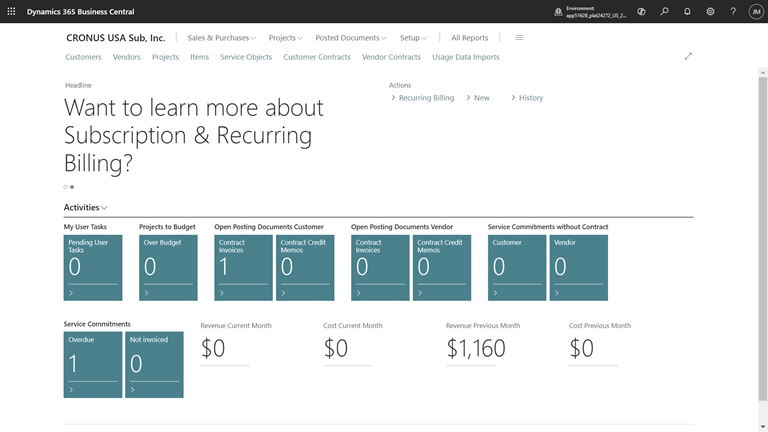The image size is (768, 432).
Task: Open vendor Contract Invoices tile
Action: pos(380,267)
